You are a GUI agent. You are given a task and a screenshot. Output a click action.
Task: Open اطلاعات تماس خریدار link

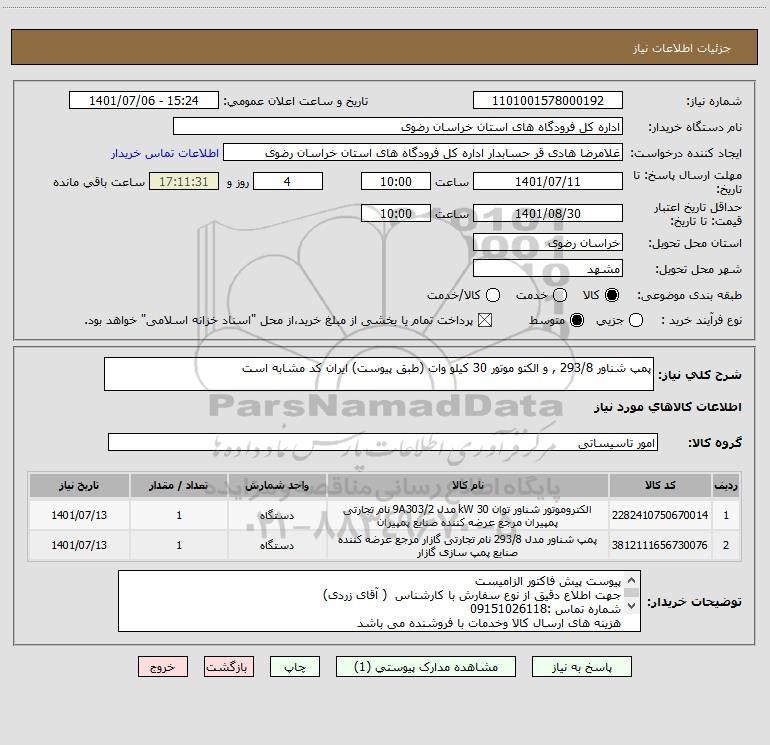coord(165,153)
